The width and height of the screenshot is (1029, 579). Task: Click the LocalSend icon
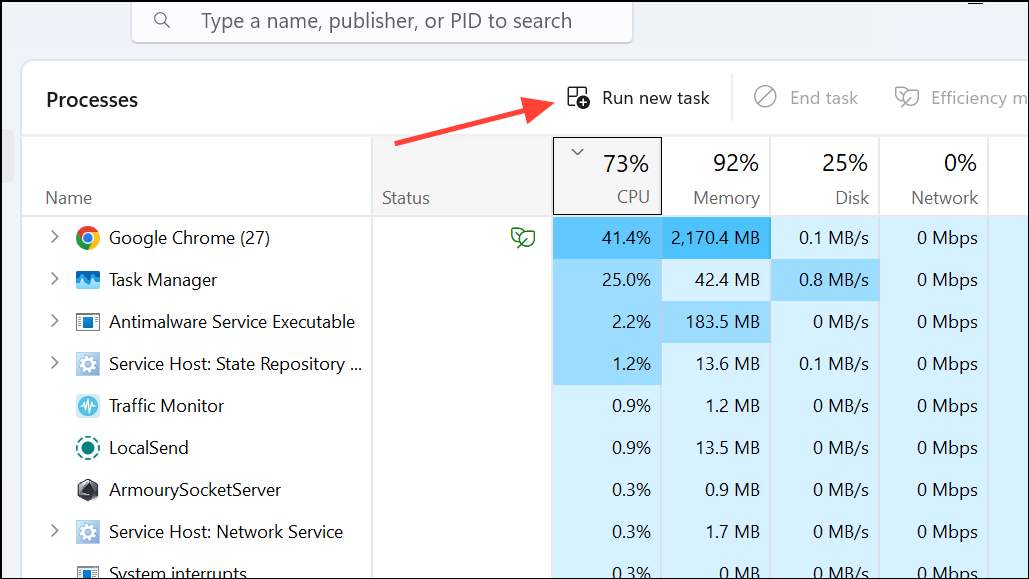click(87, 448)
